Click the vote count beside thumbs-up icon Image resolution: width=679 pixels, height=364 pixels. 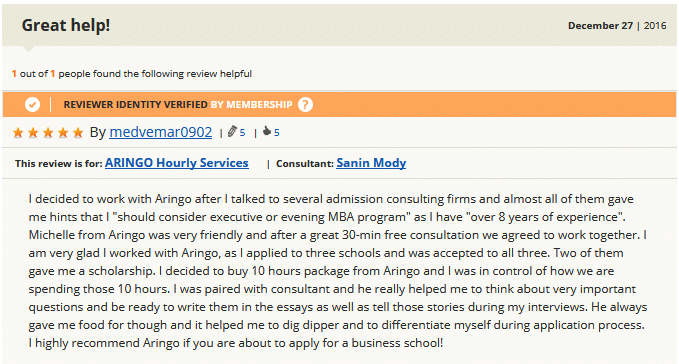point(277,133)
